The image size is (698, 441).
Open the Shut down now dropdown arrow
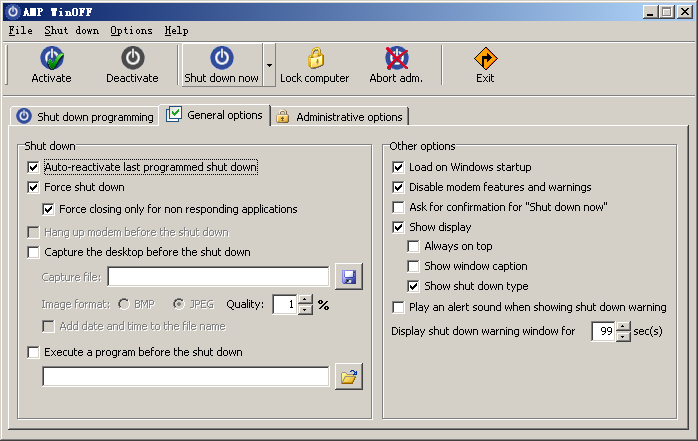pos(269,65)
